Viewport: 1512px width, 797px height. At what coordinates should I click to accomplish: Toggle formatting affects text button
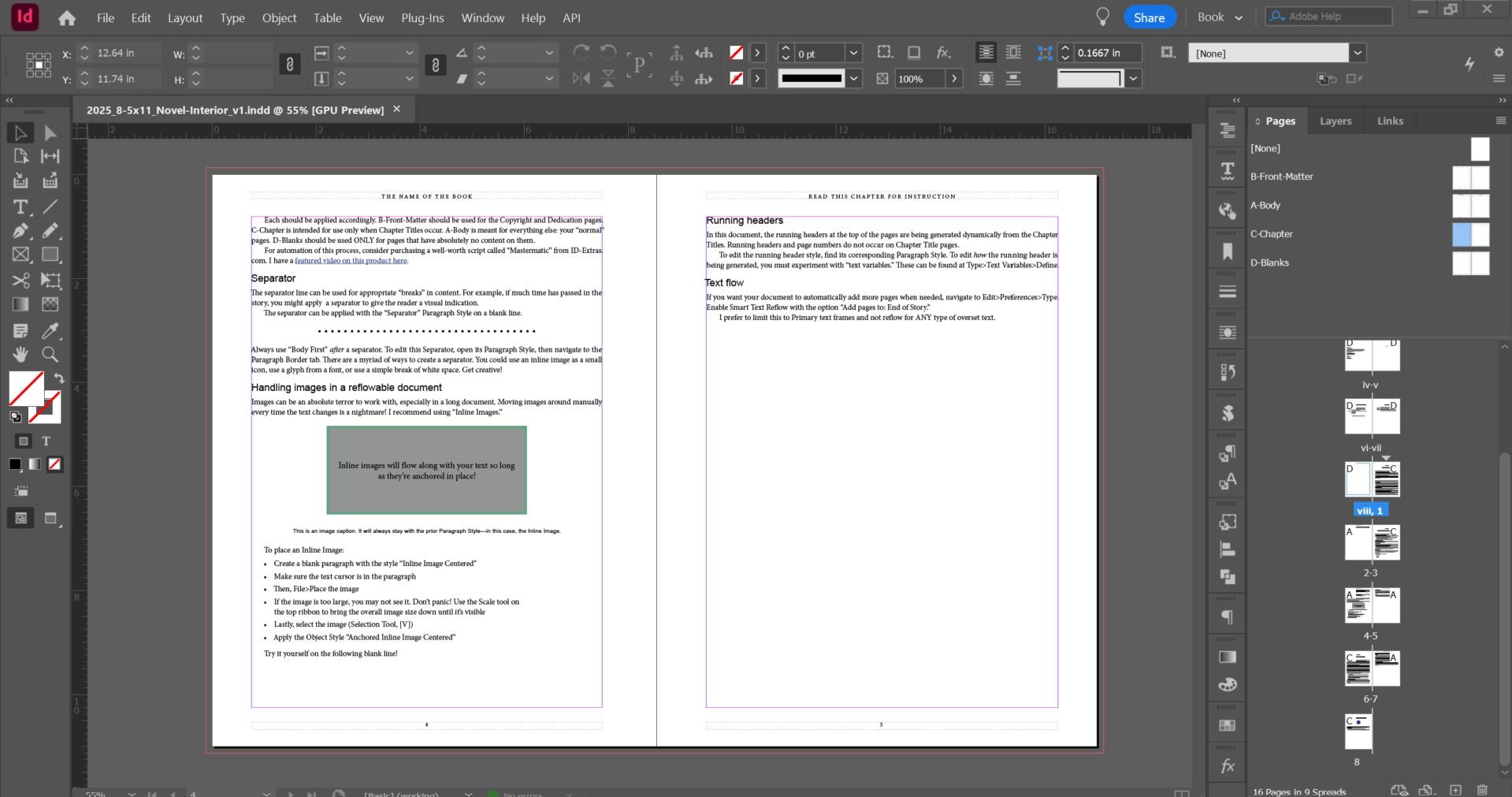tap(46, 441)
